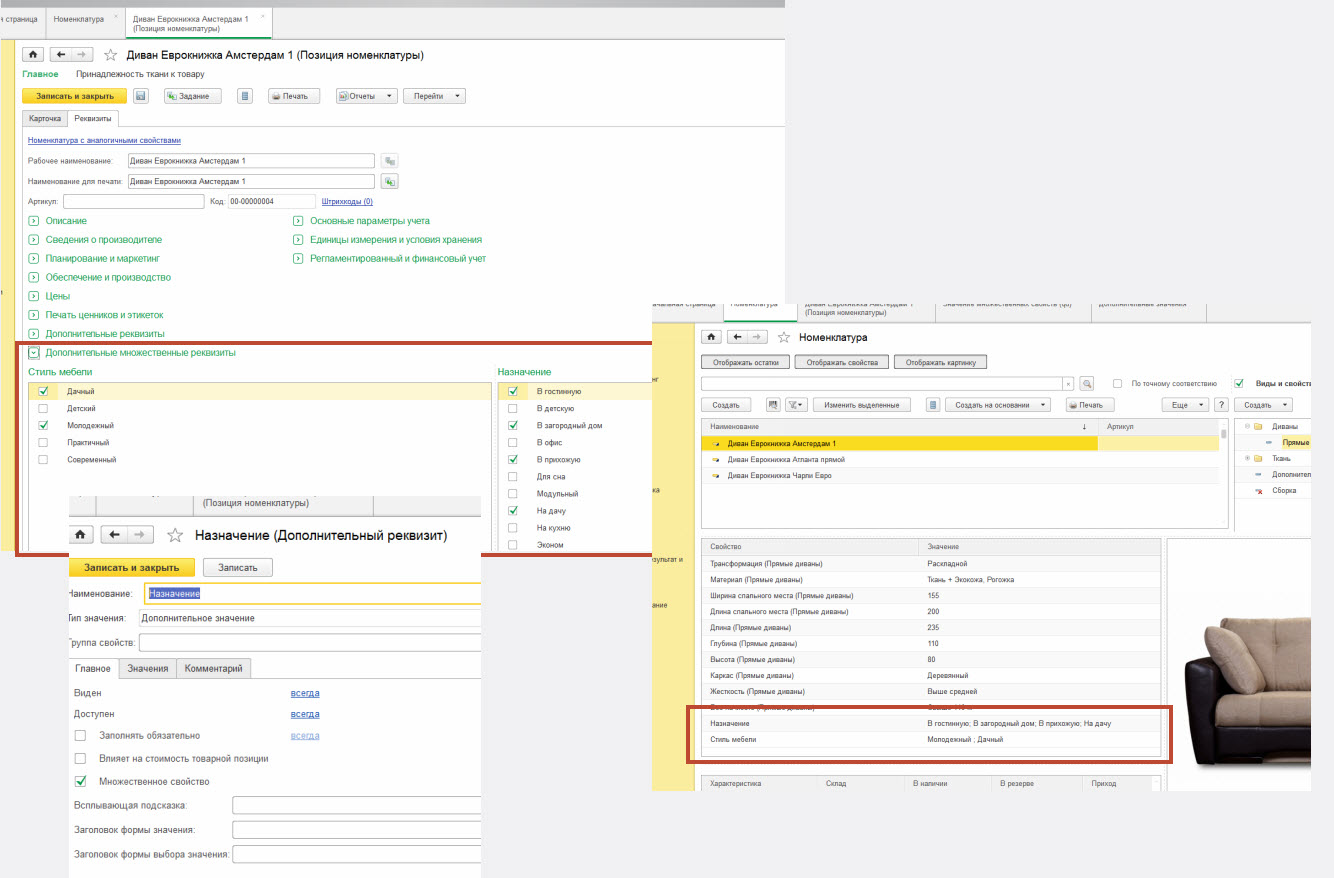Collapse Дополнительные множественные реквизиты section
1334x878 pixels.
[x=33, y=353]
